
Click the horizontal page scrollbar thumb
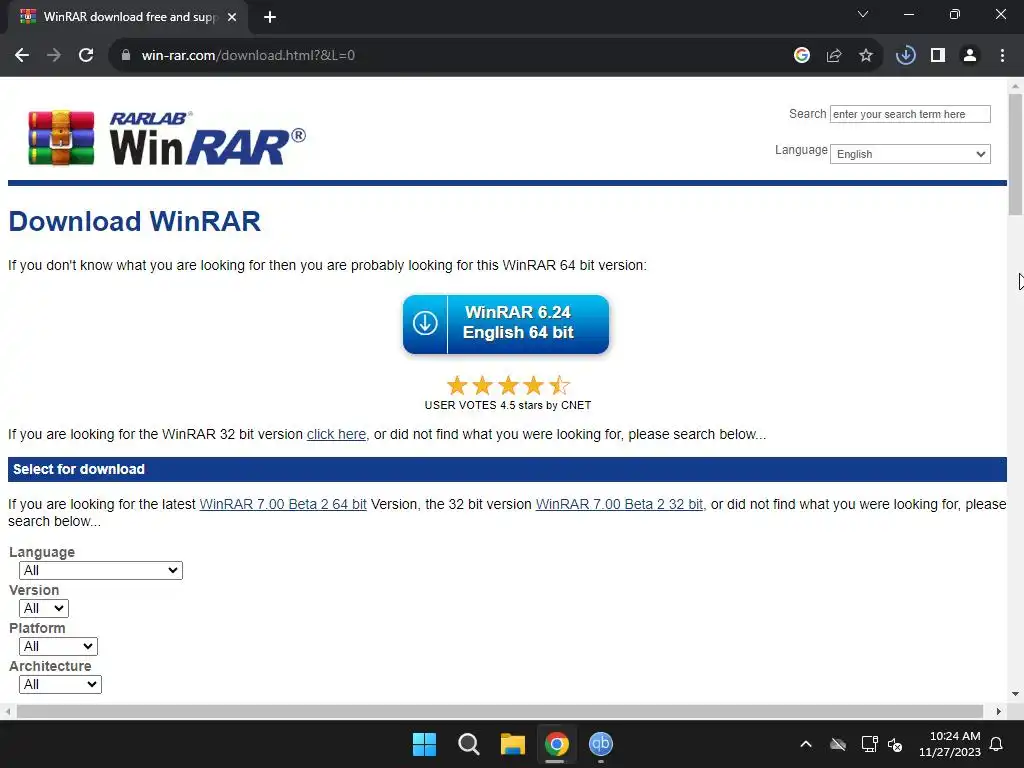pos(500,711)
